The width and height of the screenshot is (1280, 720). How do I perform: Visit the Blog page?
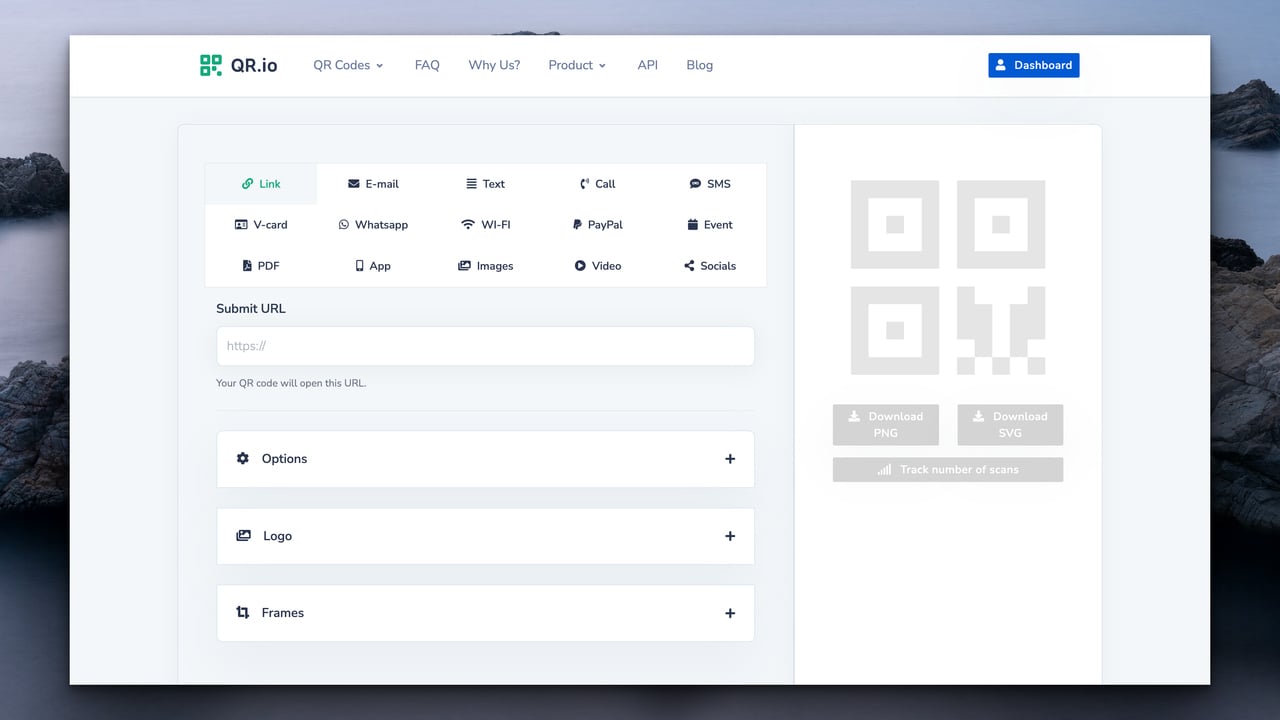[x=700, y=65]
